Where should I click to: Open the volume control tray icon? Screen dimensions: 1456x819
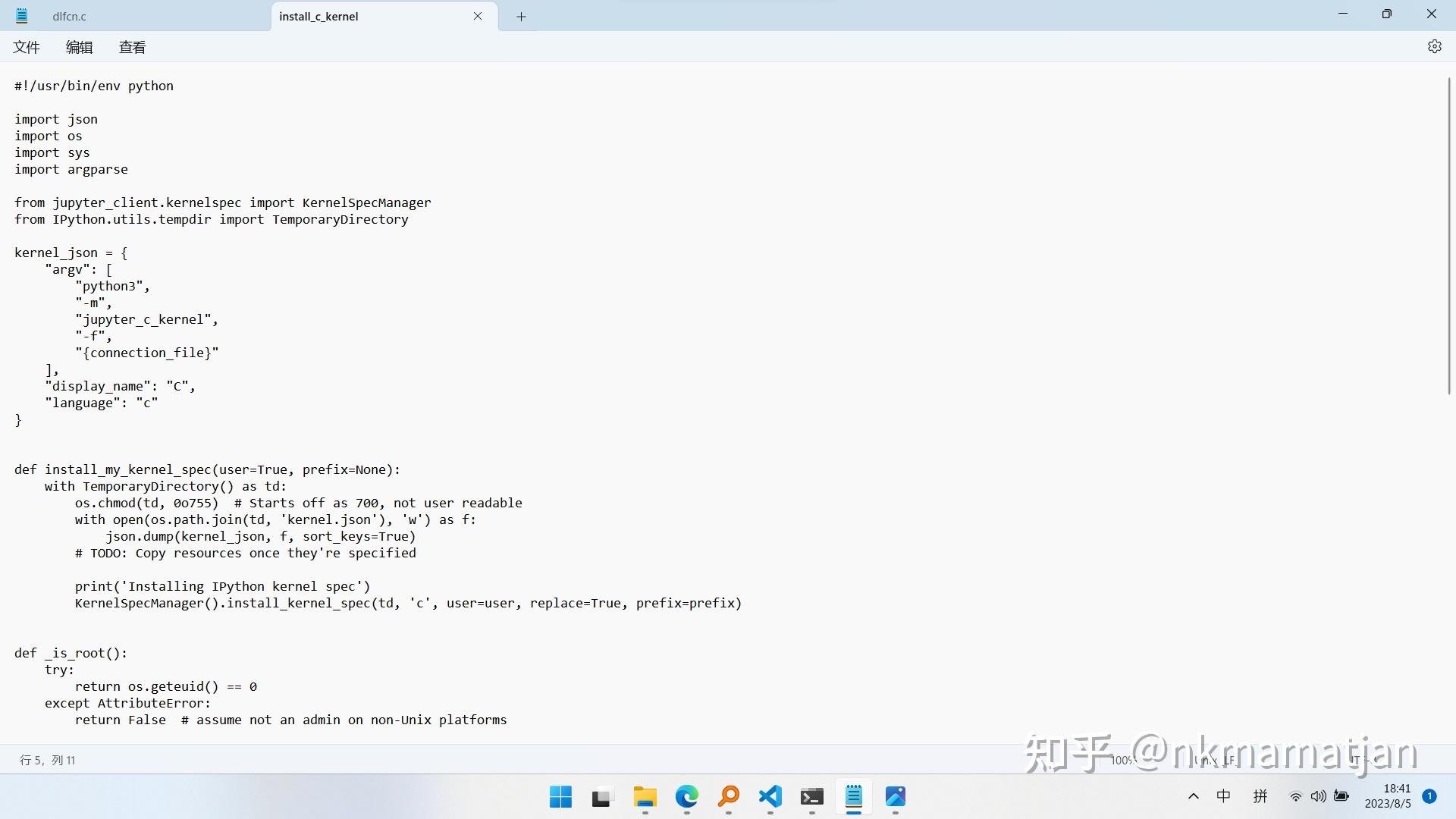(1318, 796)
